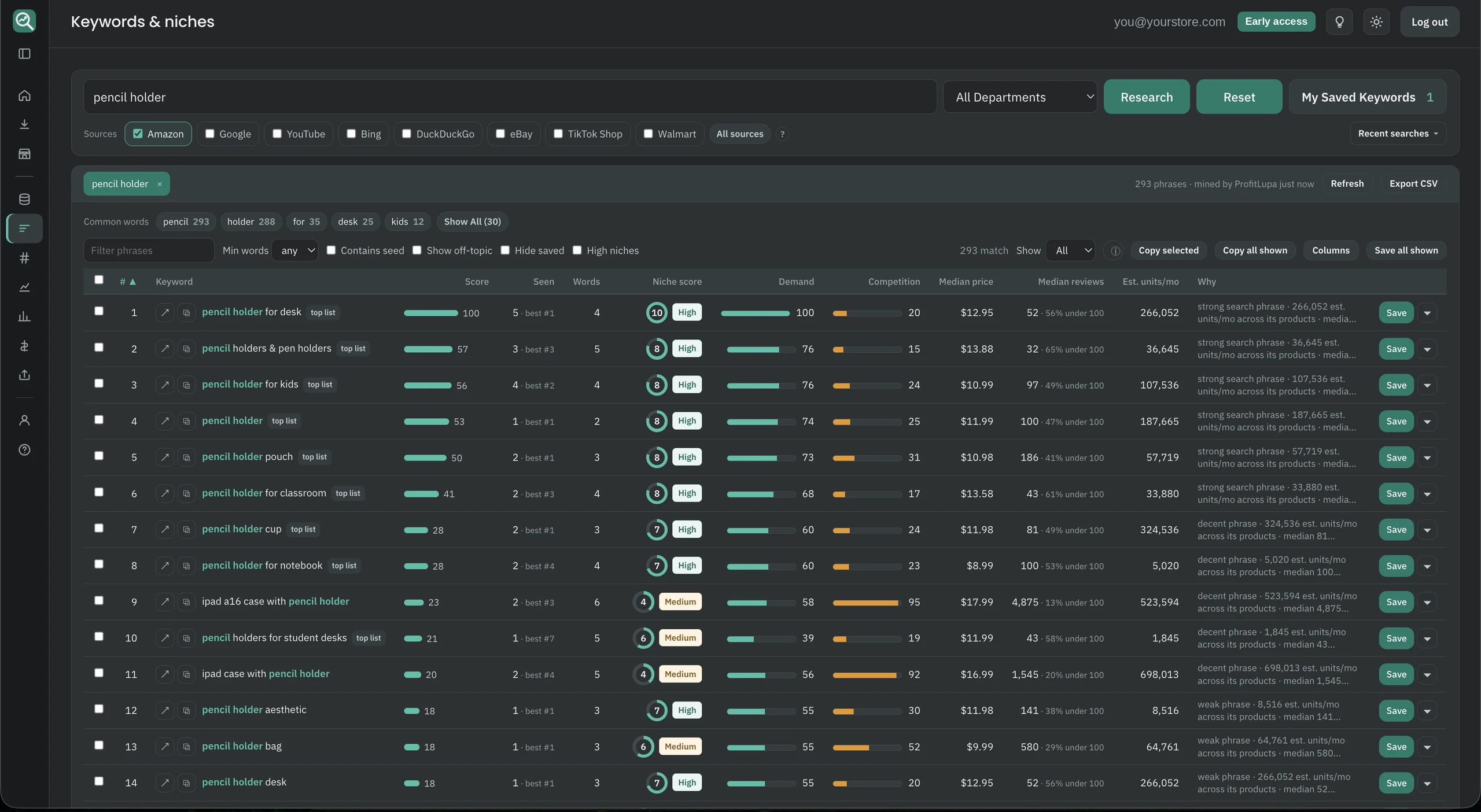Click the Columns button
Screen dimensions: 1481x812
tap(1331, 250)
